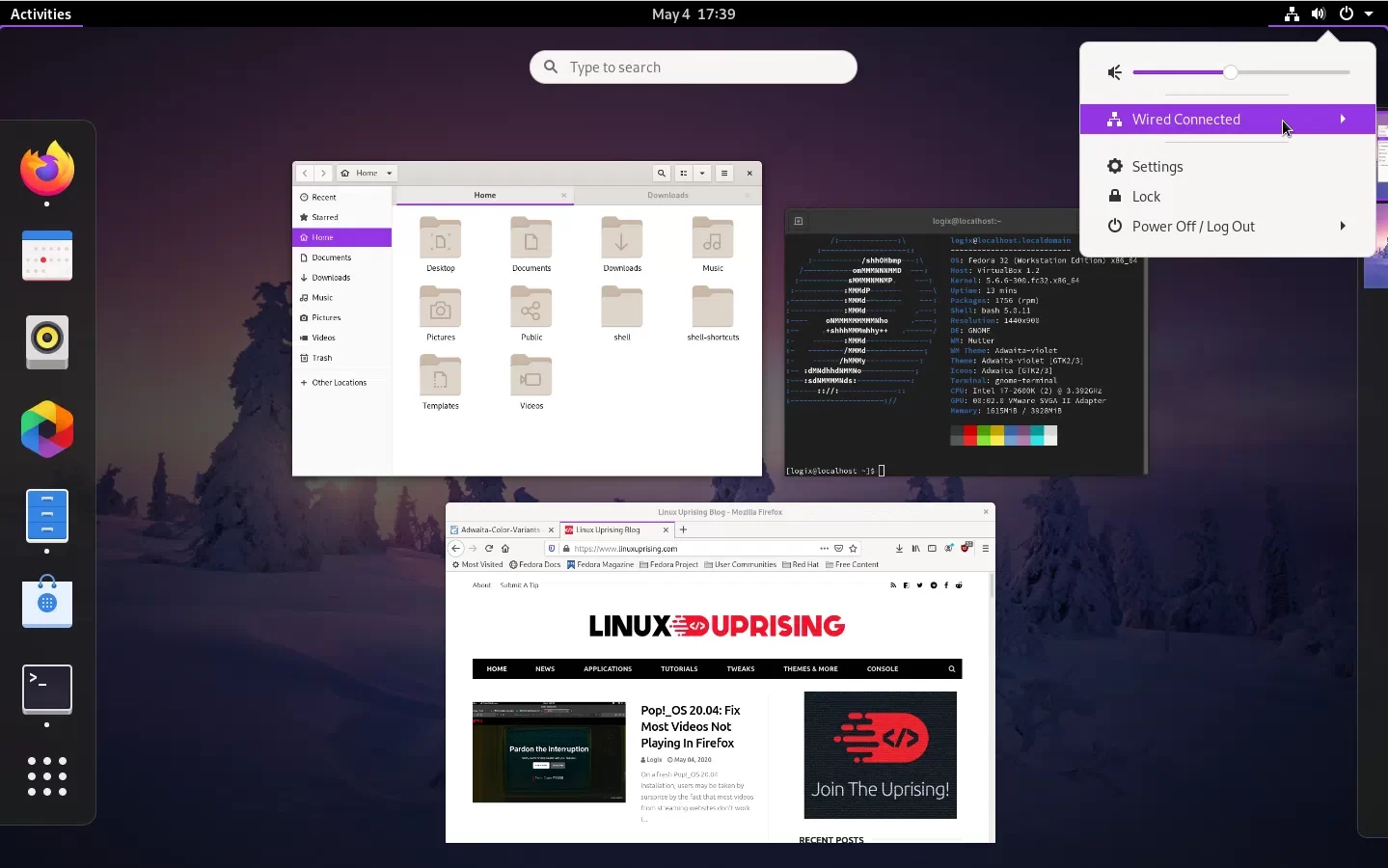1388x868 pixels.
Task: Open Firefox downloads arrow icon in toolbar
Action: coord(900,548)
